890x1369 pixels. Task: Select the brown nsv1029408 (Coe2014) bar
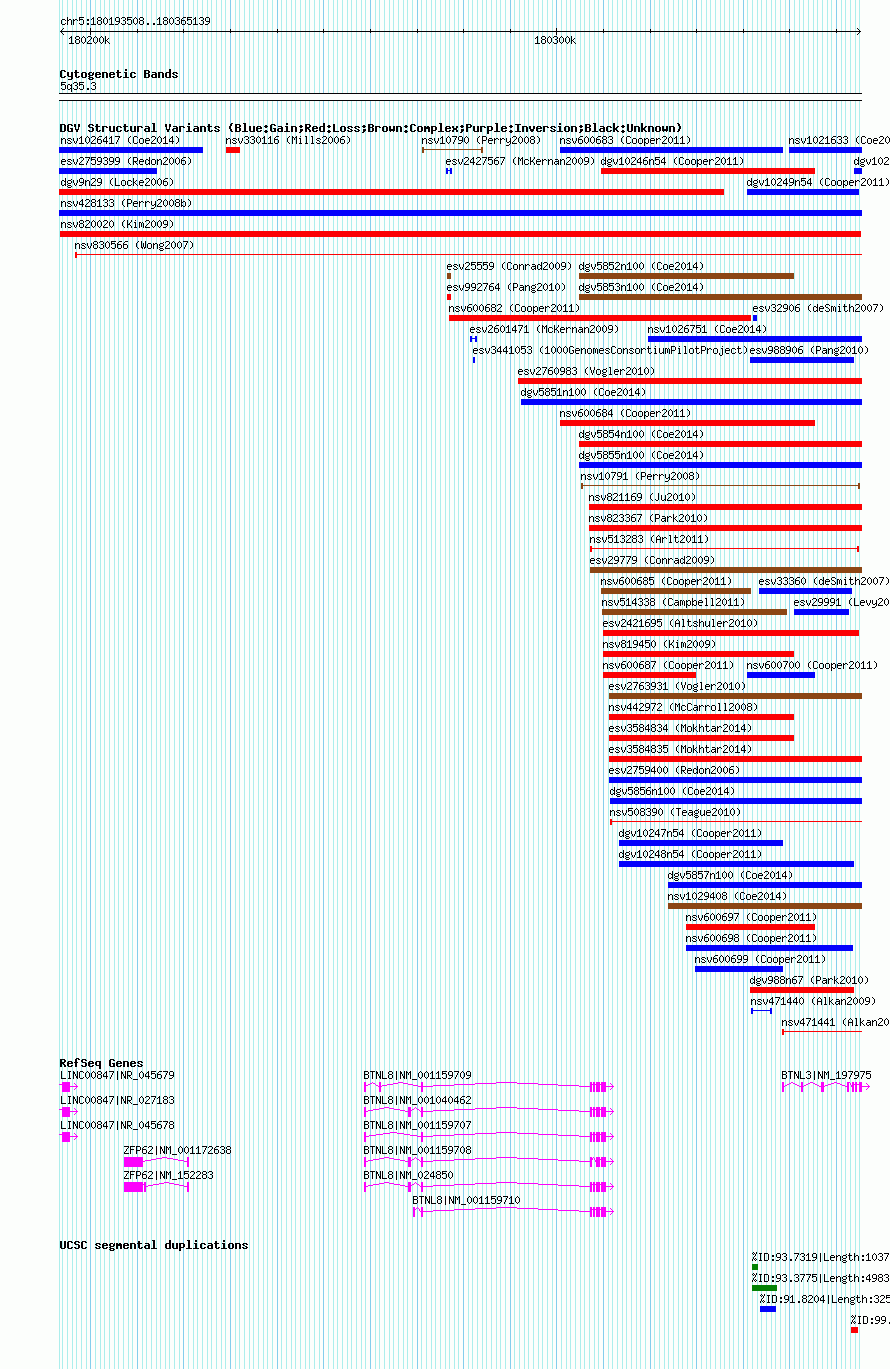click(x=764, y=906)
